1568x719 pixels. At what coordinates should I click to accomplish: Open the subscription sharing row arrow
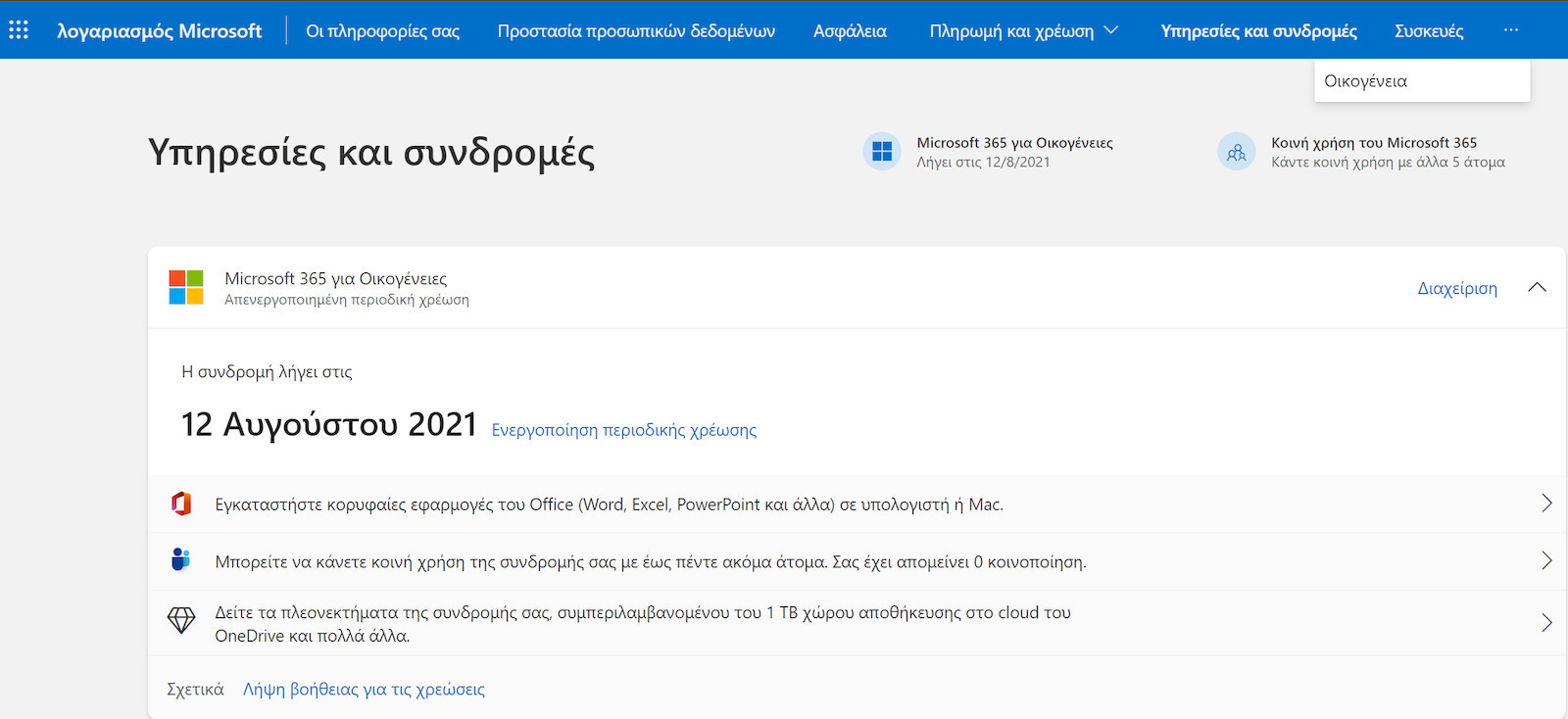pos(1546,561)
